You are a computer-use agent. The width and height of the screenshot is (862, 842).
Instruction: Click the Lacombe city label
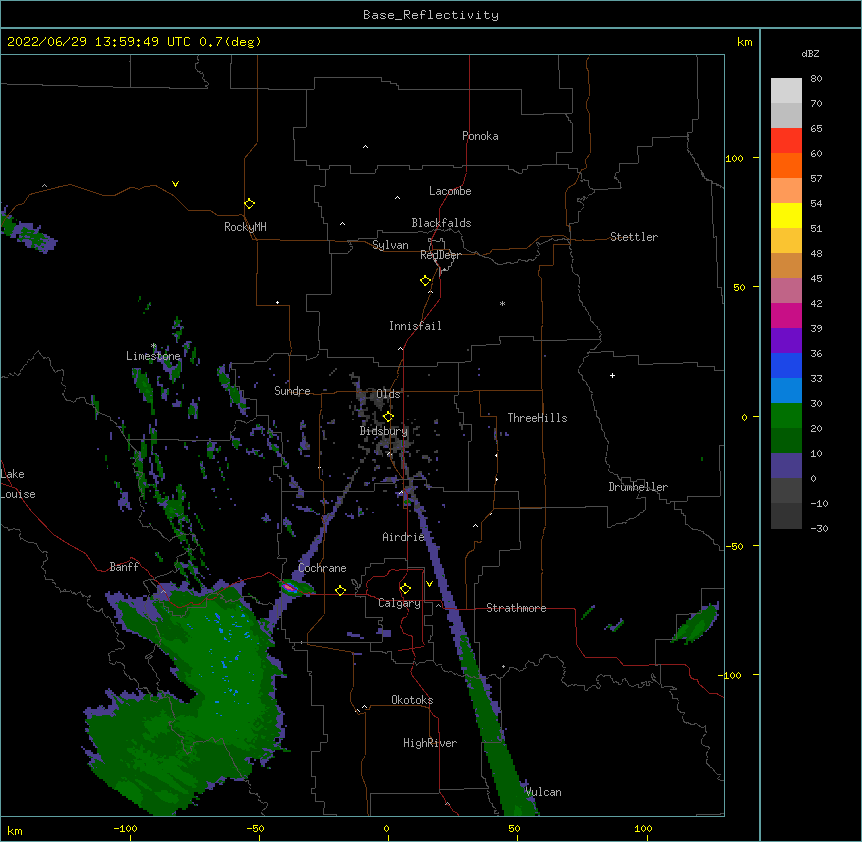(450, 191)
